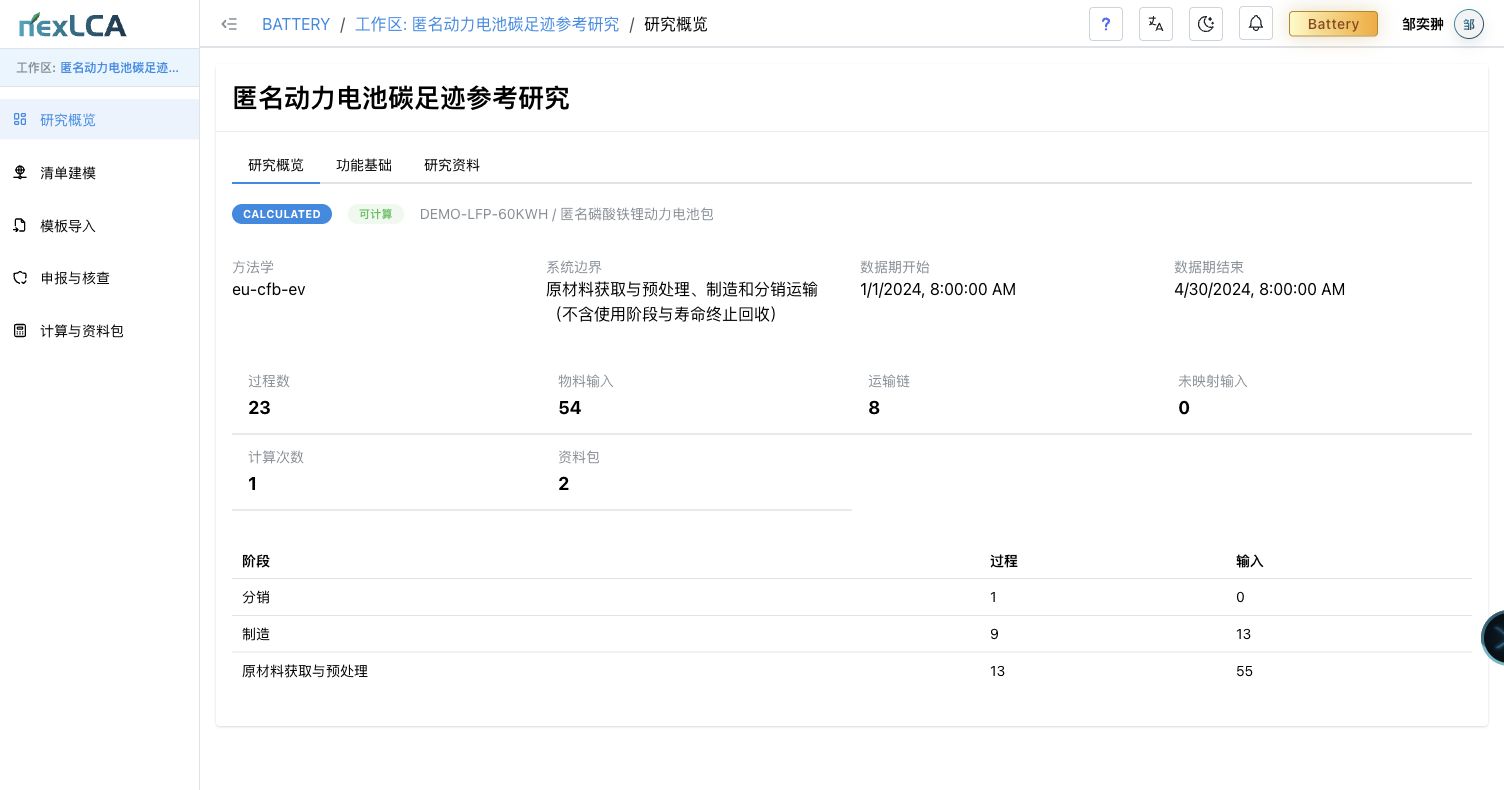Switch to the 研究资料 tab
This screenshot has height=790, width=1504.
pos(452,165)
